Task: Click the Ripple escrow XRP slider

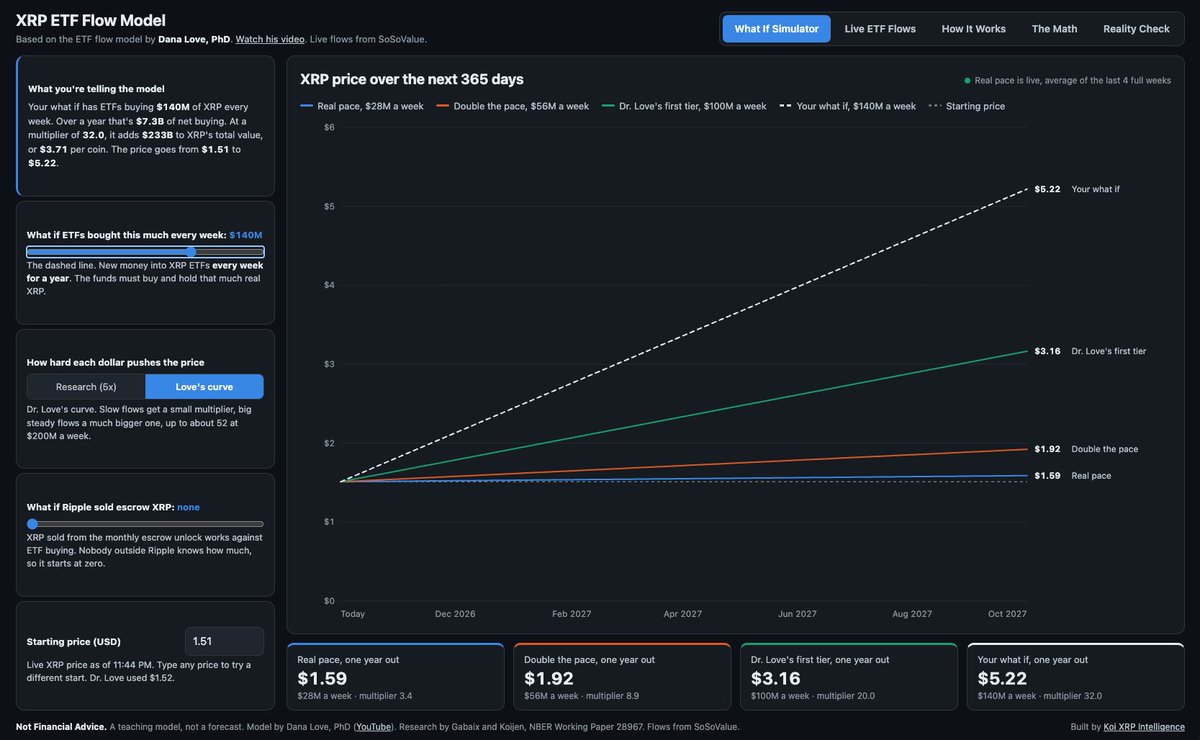Action: click(x=145, y=524)
